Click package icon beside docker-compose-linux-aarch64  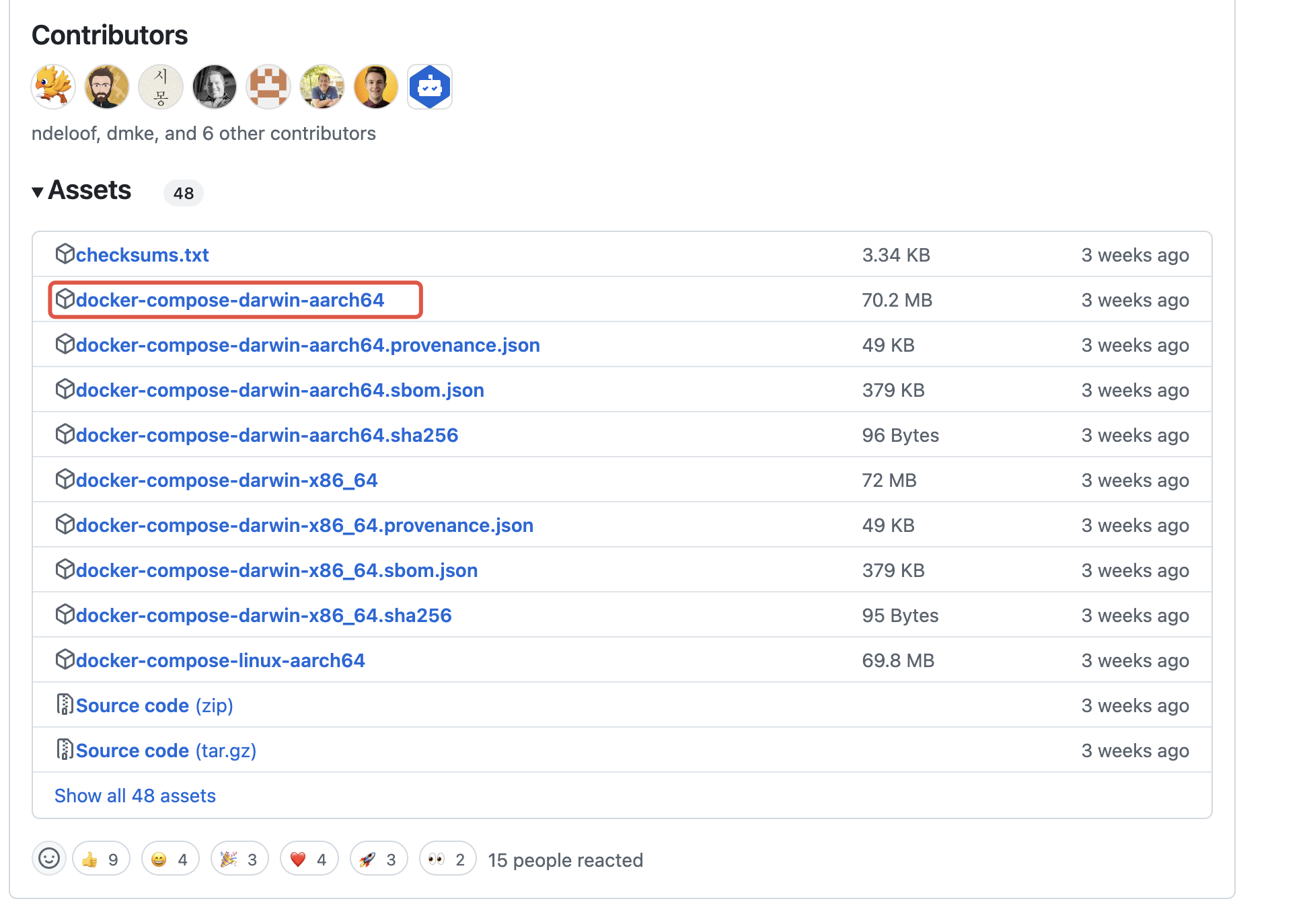pos(65,660)
